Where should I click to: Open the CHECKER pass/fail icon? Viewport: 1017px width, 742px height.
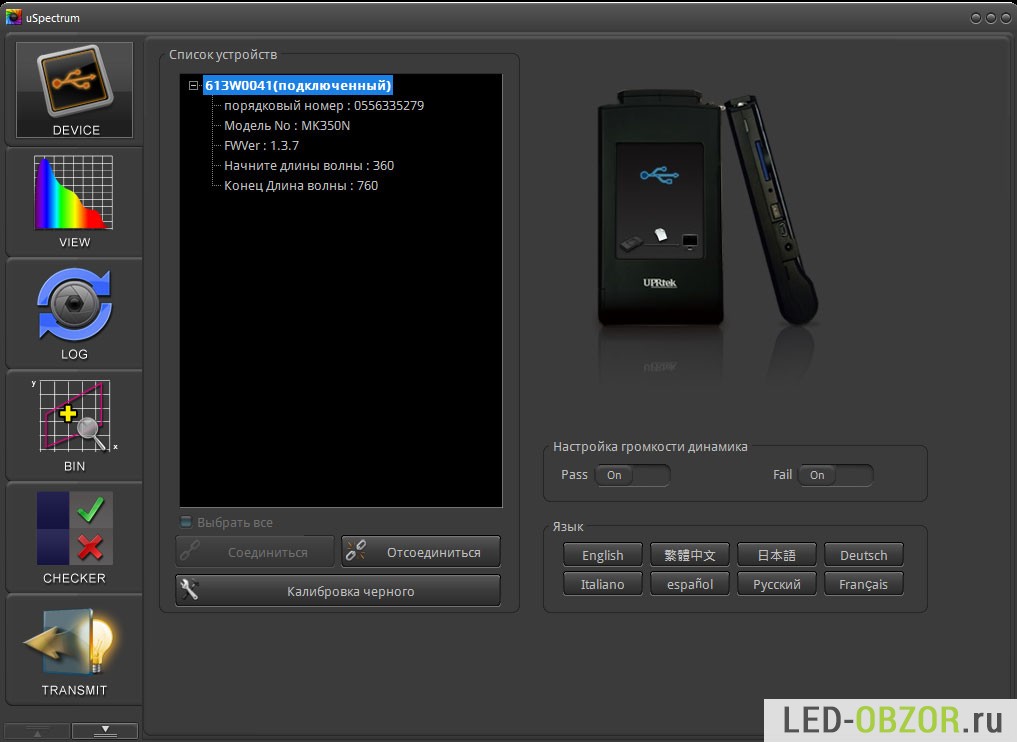click(x=74, y=536)
